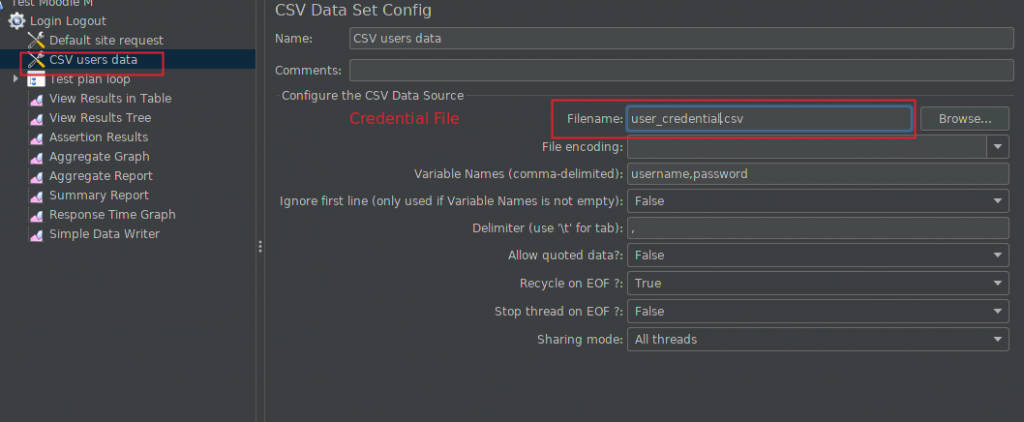Click the Comments text field

point(681,70)
